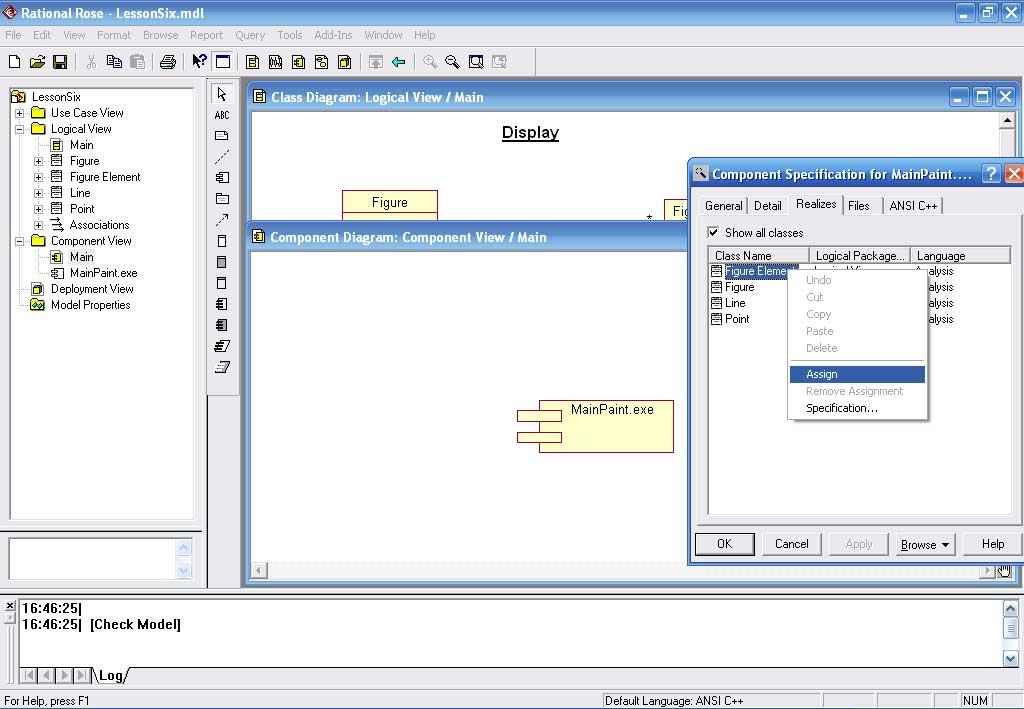This screenshot has width=1024, height=709.
Task: Select the Note tool in toolbox
Action: click(222, 136)
